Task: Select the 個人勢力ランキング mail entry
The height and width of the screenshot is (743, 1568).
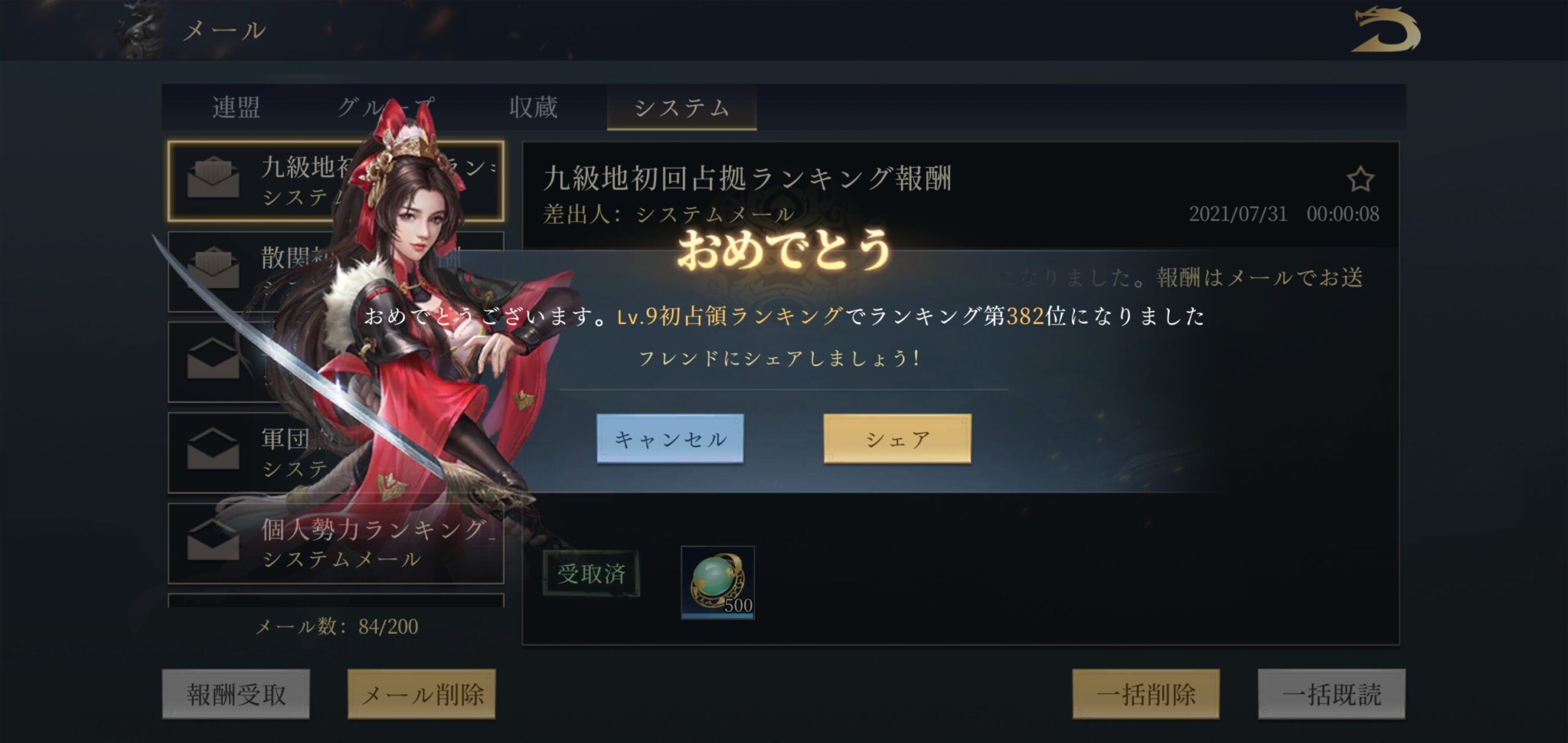Action: [336, 543]
